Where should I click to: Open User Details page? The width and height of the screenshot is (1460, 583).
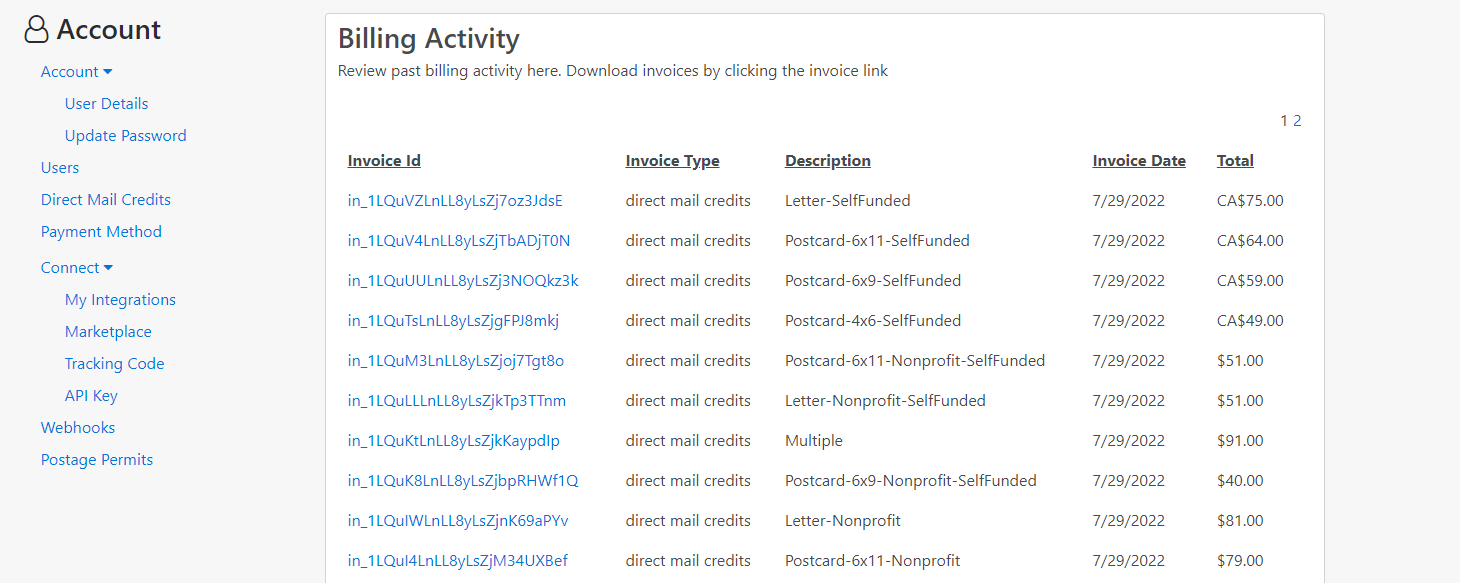click(106, 104)
